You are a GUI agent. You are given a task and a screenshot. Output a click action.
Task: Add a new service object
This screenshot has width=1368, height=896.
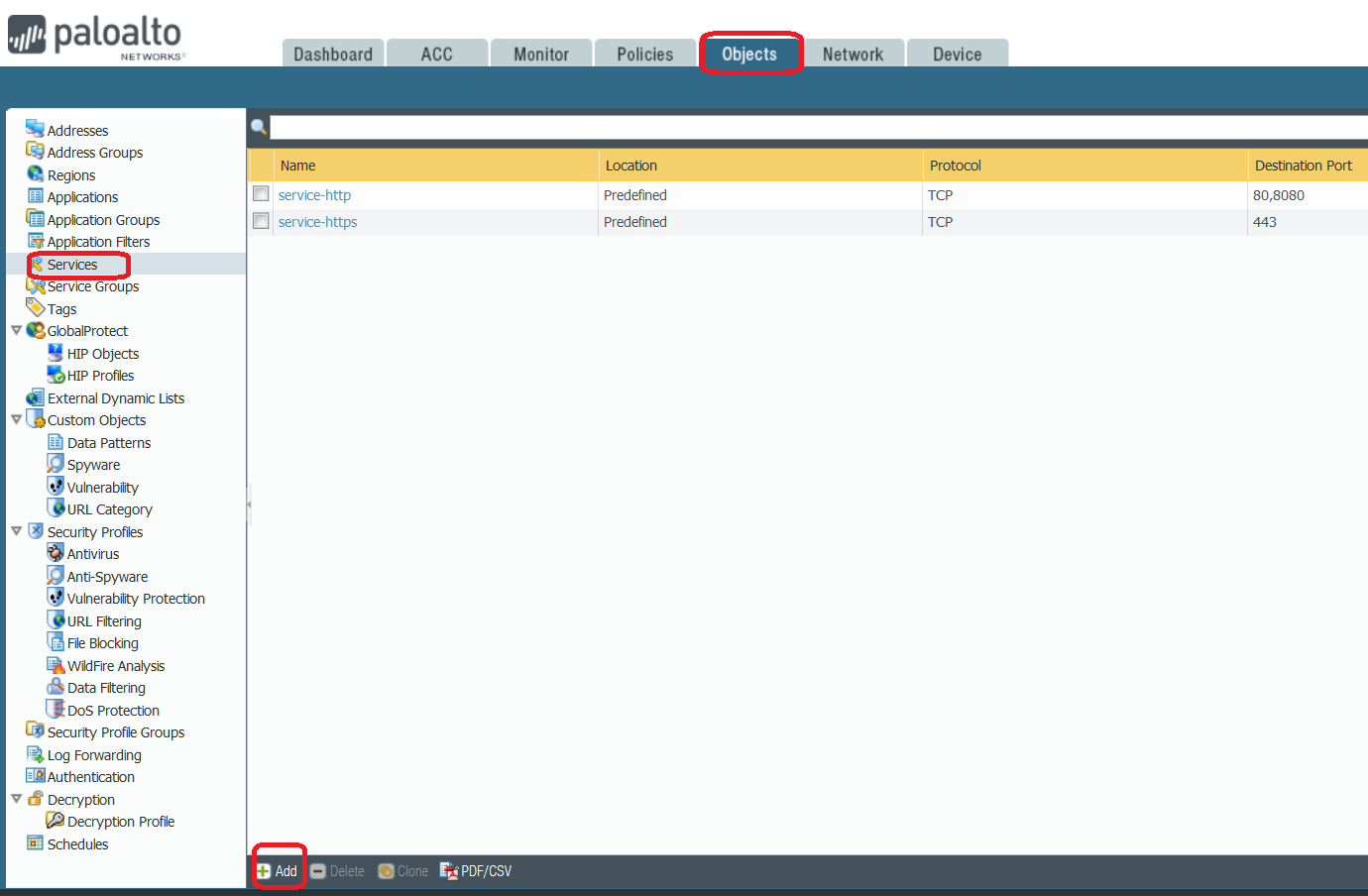(278, 871)
